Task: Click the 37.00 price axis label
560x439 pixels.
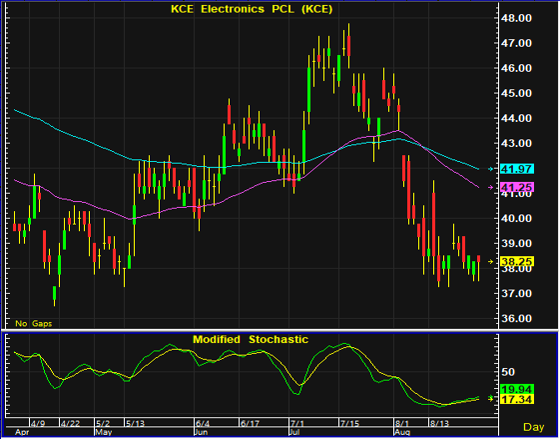Action: (x=516, y=294)
